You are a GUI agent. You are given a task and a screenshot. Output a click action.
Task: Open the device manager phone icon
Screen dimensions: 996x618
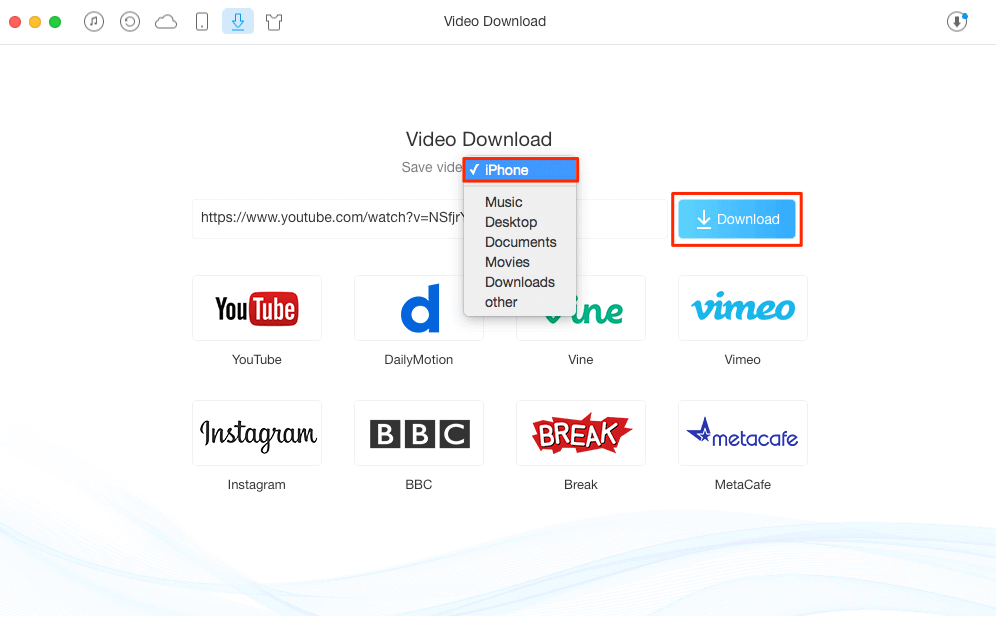[x=202, y=22]
